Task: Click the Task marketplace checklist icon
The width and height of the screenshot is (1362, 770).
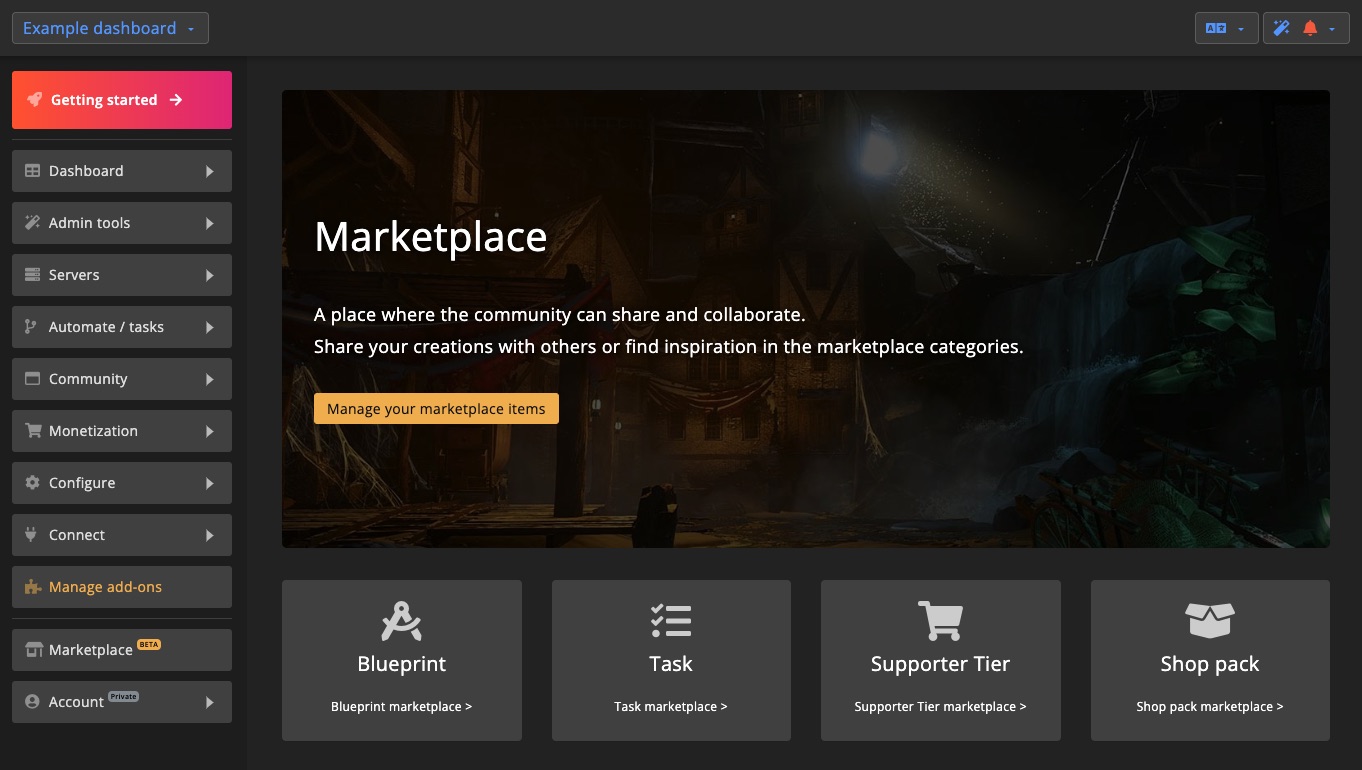Action: click(670, 620)
